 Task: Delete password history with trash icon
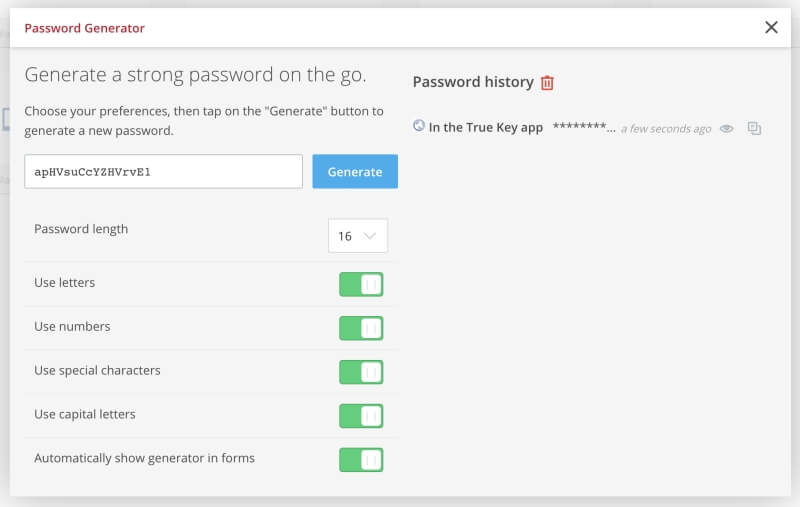point(547,83)
